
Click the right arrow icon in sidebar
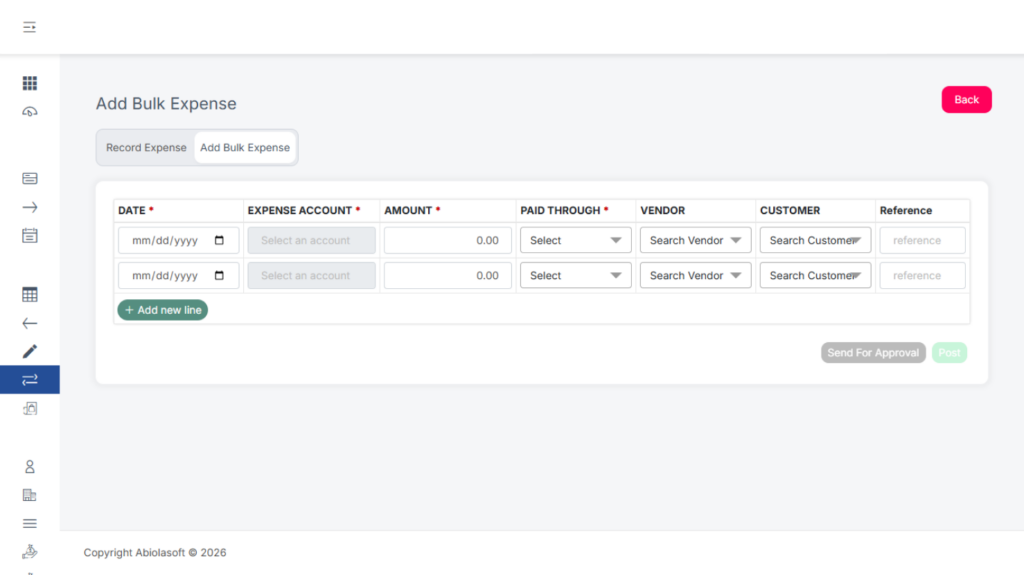[x=30, y=207]
